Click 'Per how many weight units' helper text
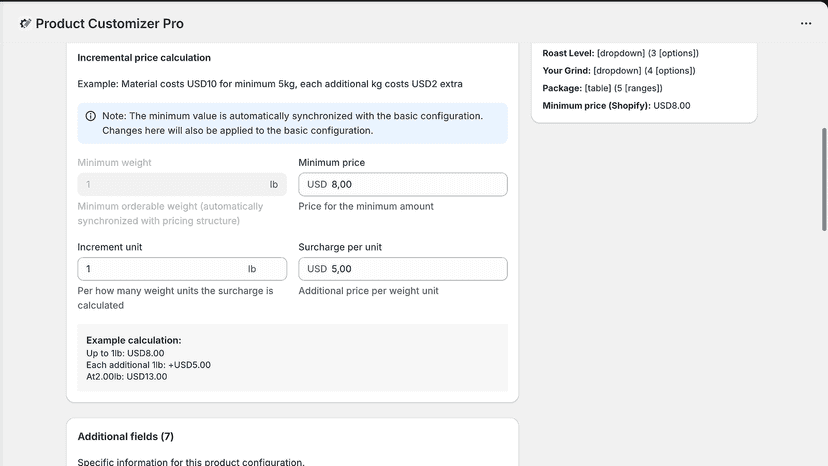This screenshot has width=828, height=466. coord(175,298)
